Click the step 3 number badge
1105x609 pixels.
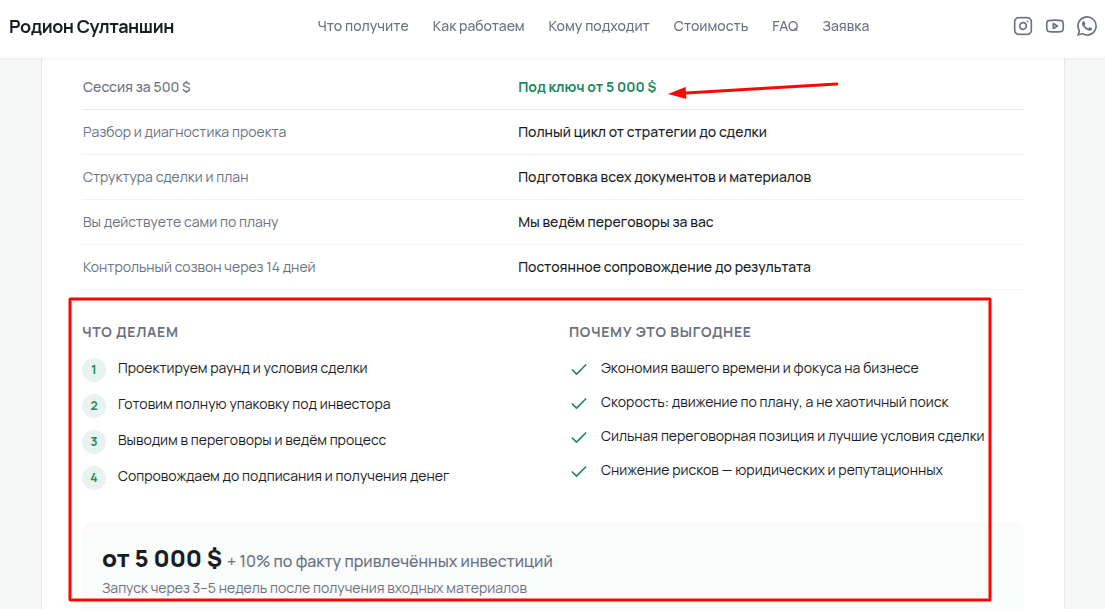pos(94,441)
